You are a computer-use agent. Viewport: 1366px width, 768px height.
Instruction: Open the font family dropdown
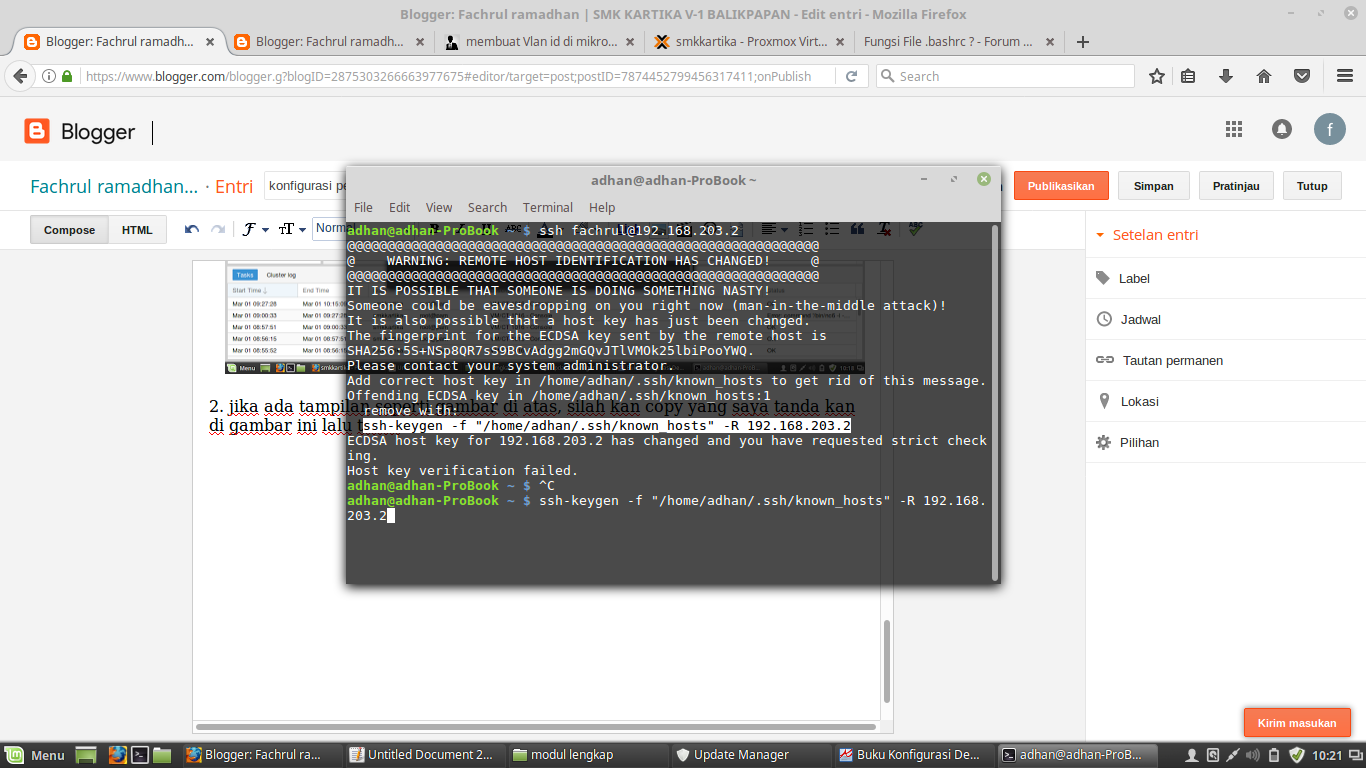tap(256, 229)
